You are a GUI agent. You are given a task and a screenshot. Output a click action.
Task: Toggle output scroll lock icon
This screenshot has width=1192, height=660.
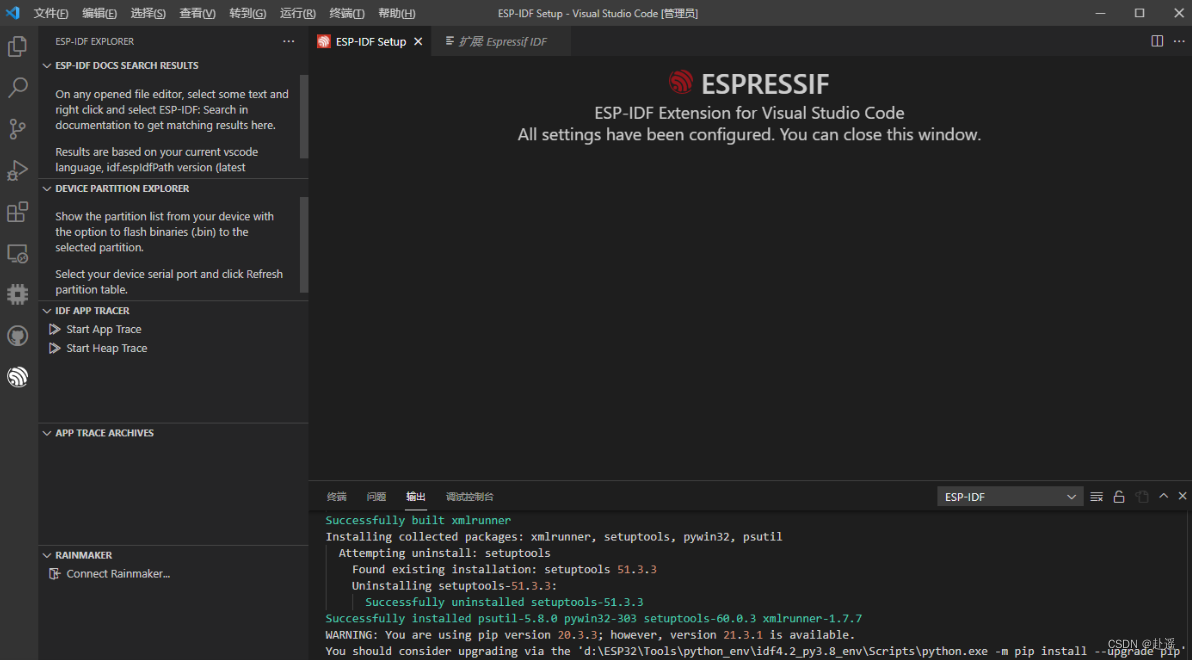[1118, 497]
